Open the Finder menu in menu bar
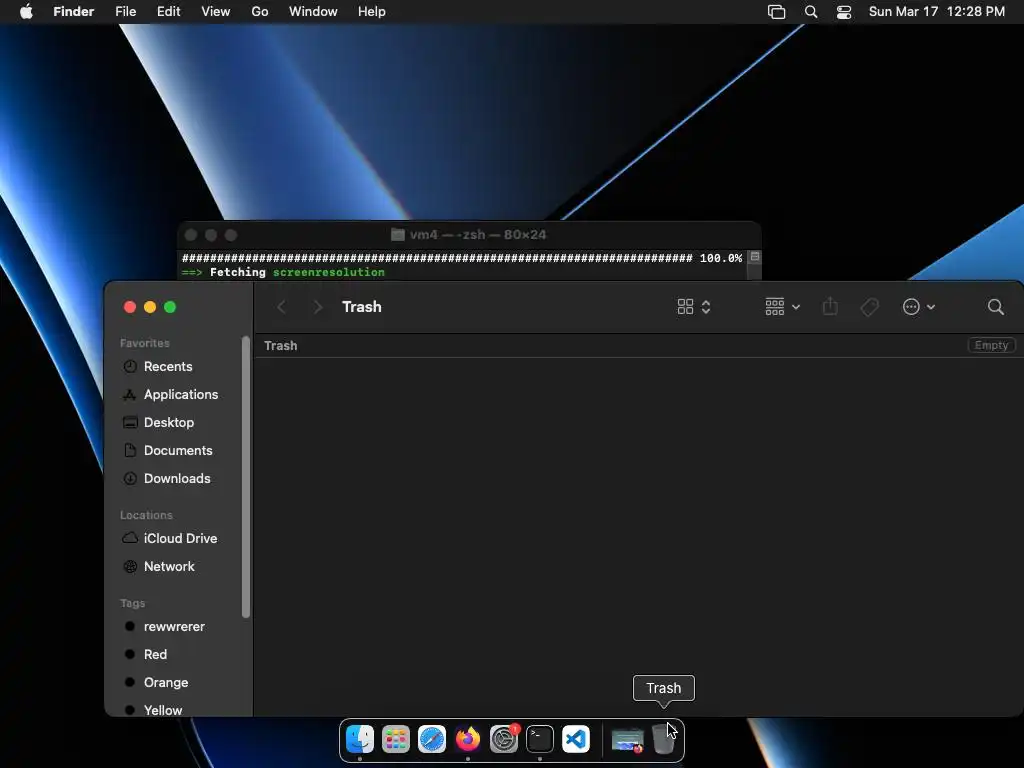This screenshot has width=1024, height=768. point(73,12)
